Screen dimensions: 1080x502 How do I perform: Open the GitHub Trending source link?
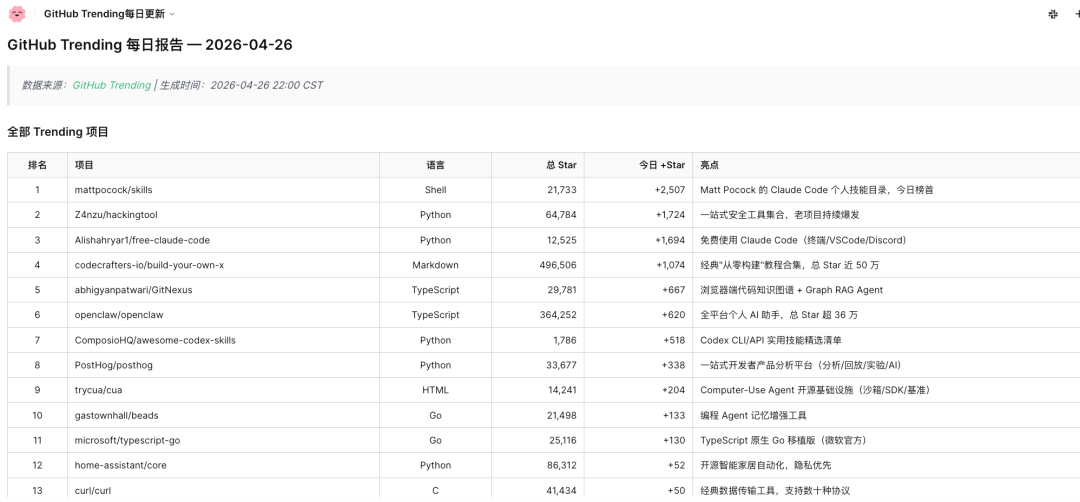click(112, 85)
